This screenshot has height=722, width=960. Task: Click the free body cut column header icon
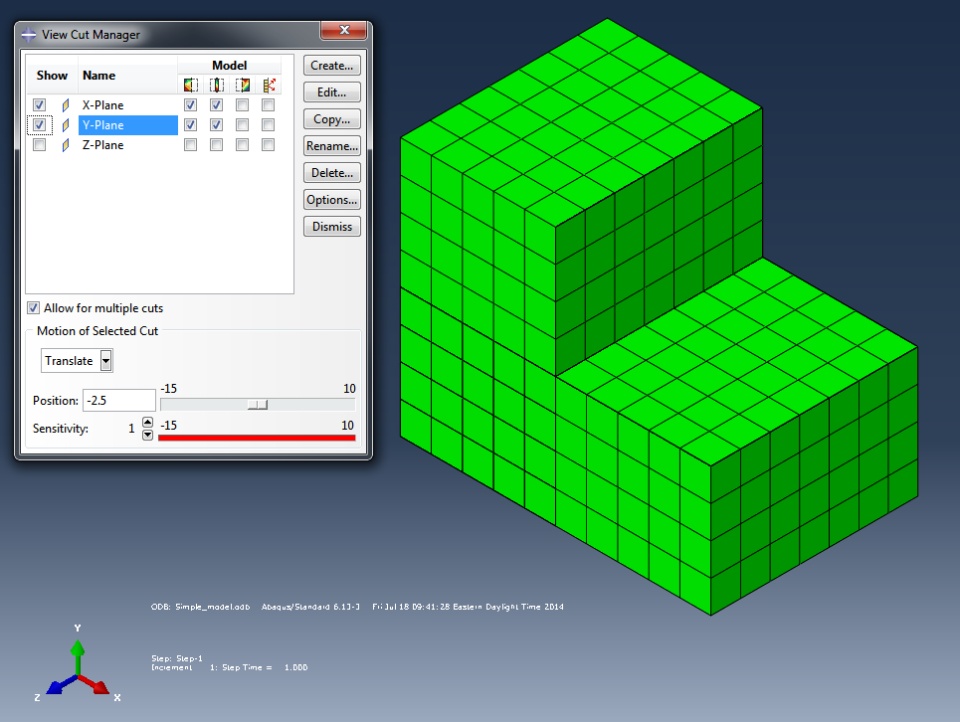pyautogui.click(x=269, y=85)
